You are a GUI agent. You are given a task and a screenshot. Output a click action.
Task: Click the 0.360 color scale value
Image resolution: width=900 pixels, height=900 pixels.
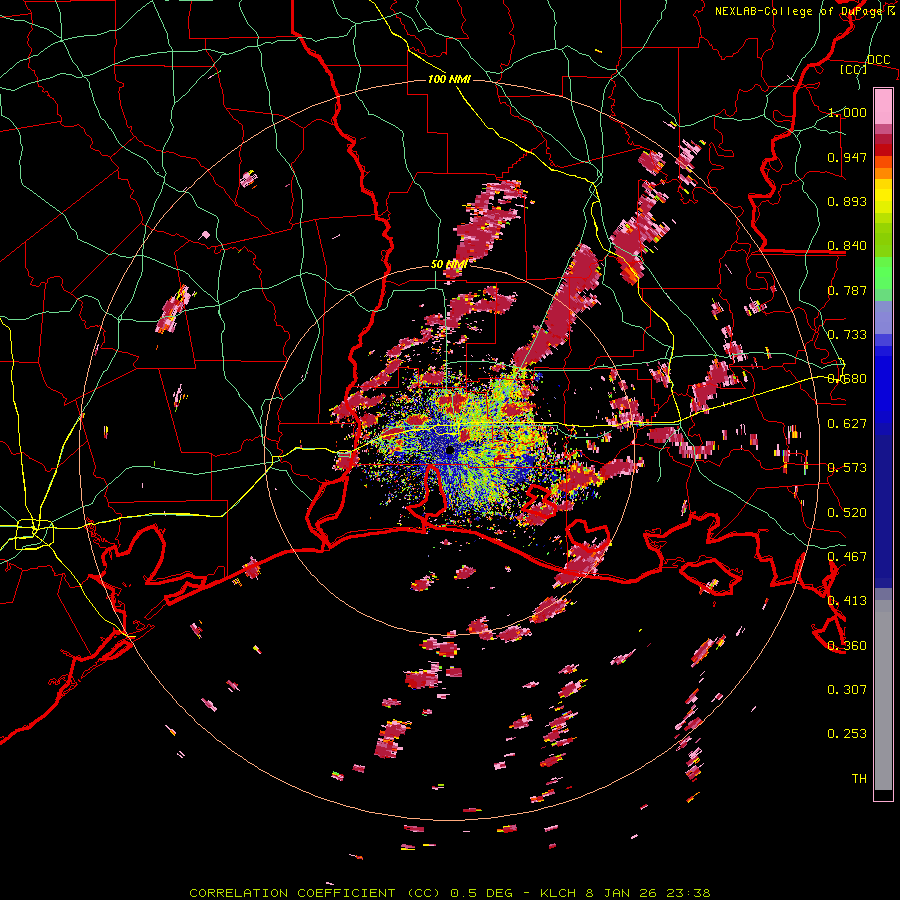coord(847,646)
